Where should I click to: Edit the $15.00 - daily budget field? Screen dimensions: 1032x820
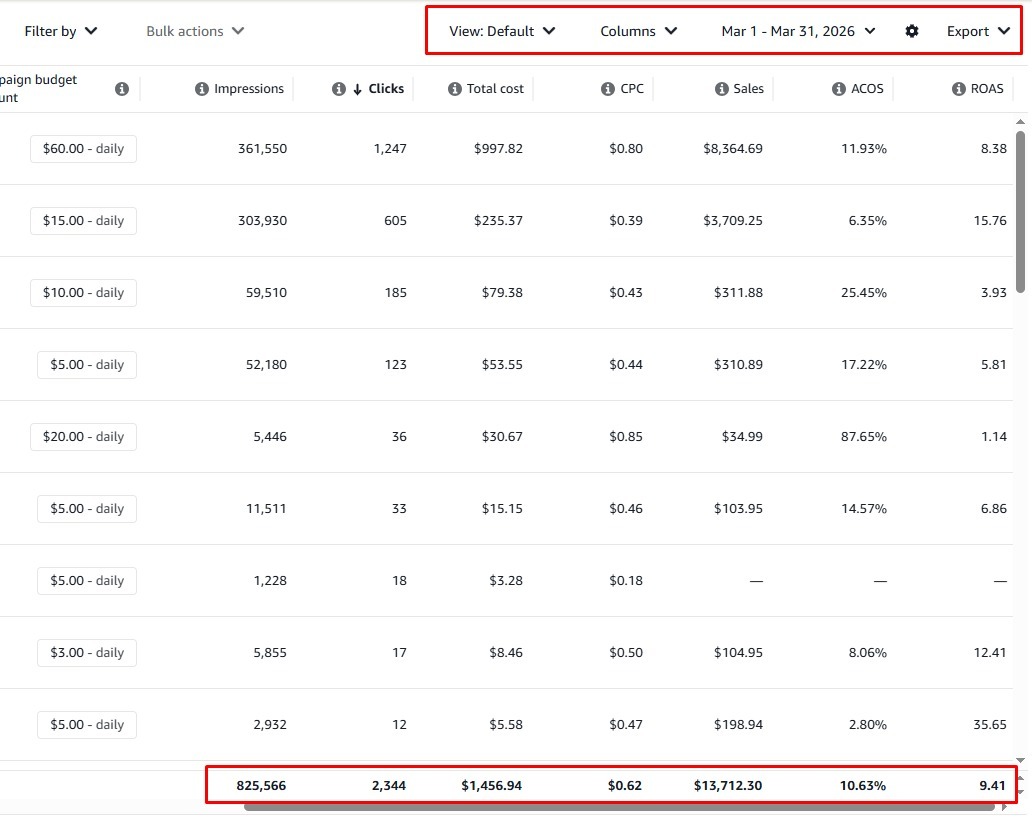pyautogui.click(x=84, y=220)
